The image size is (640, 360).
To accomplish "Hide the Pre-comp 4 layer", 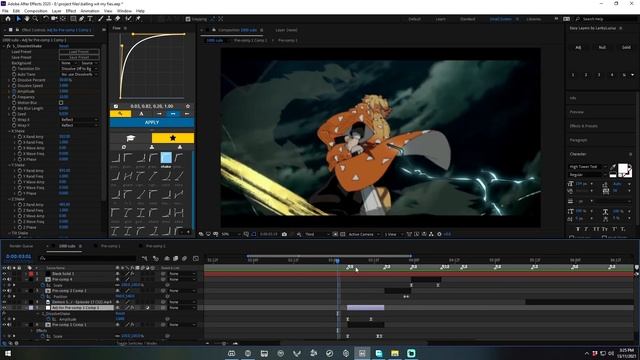I will tap(4, 280).
